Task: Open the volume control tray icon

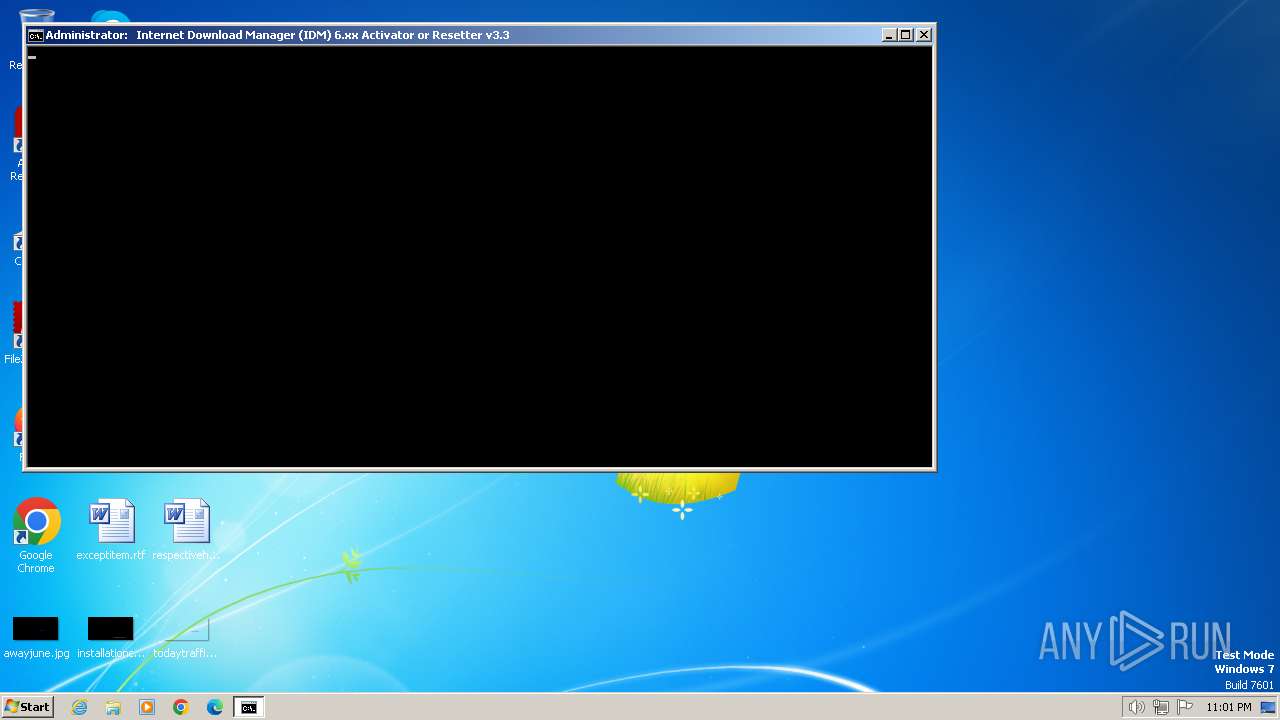Action: pos(1137,707)
